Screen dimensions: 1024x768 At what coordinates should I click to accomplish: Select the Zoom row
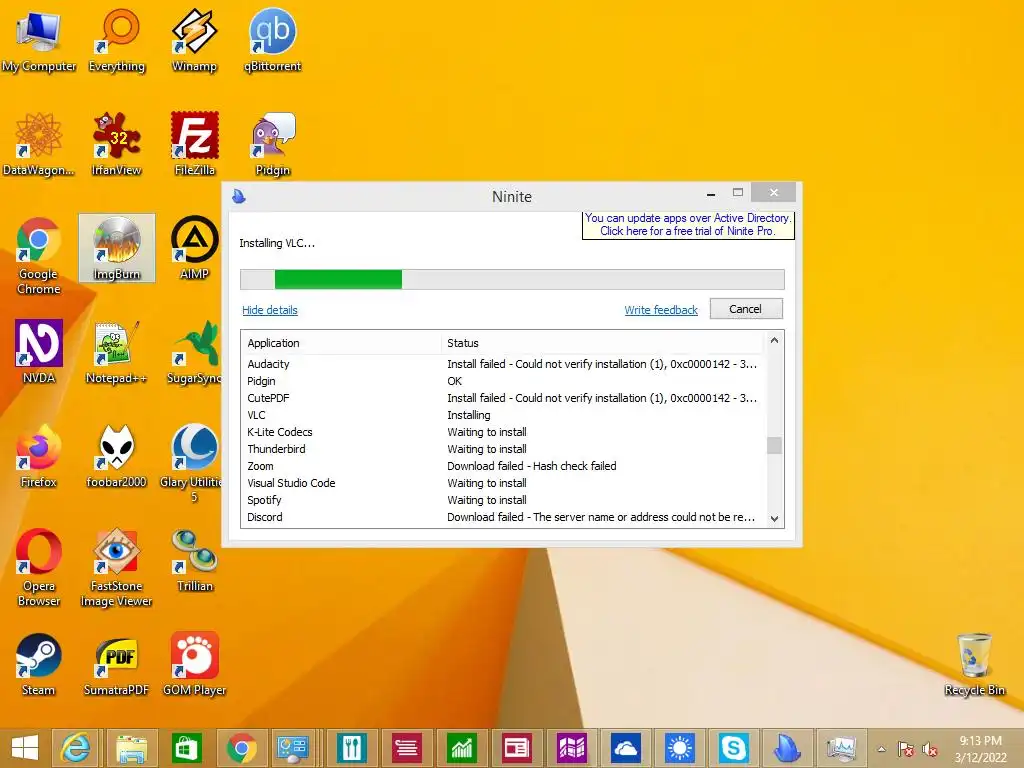503,466
